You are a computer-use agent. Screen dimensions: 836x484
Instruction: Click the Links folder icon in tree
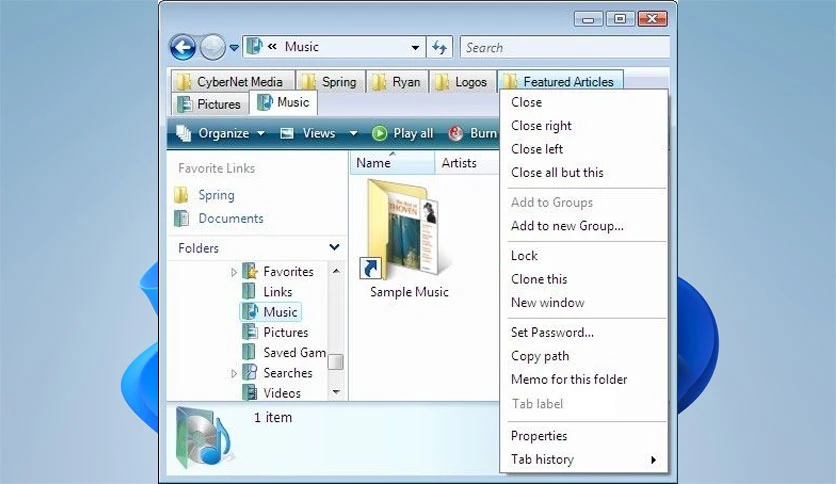click(250, 292)
